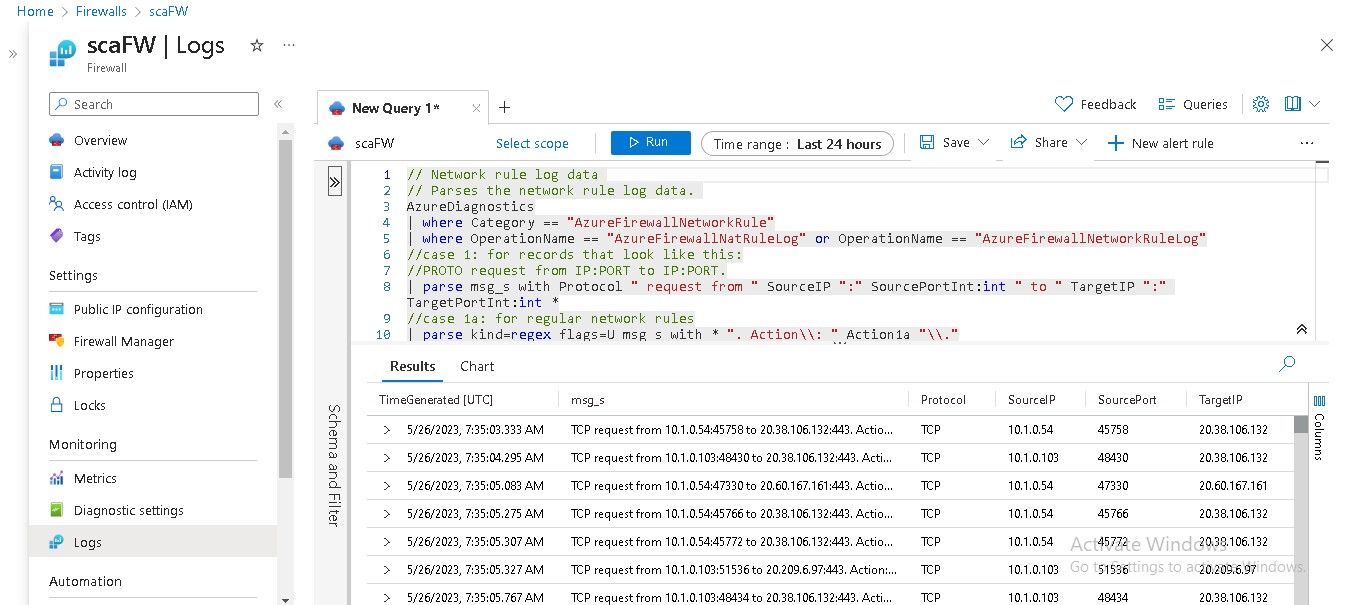This screenshot has height=605, width=1348.
Task: Click the Select scope link
Action: [532, 144]
